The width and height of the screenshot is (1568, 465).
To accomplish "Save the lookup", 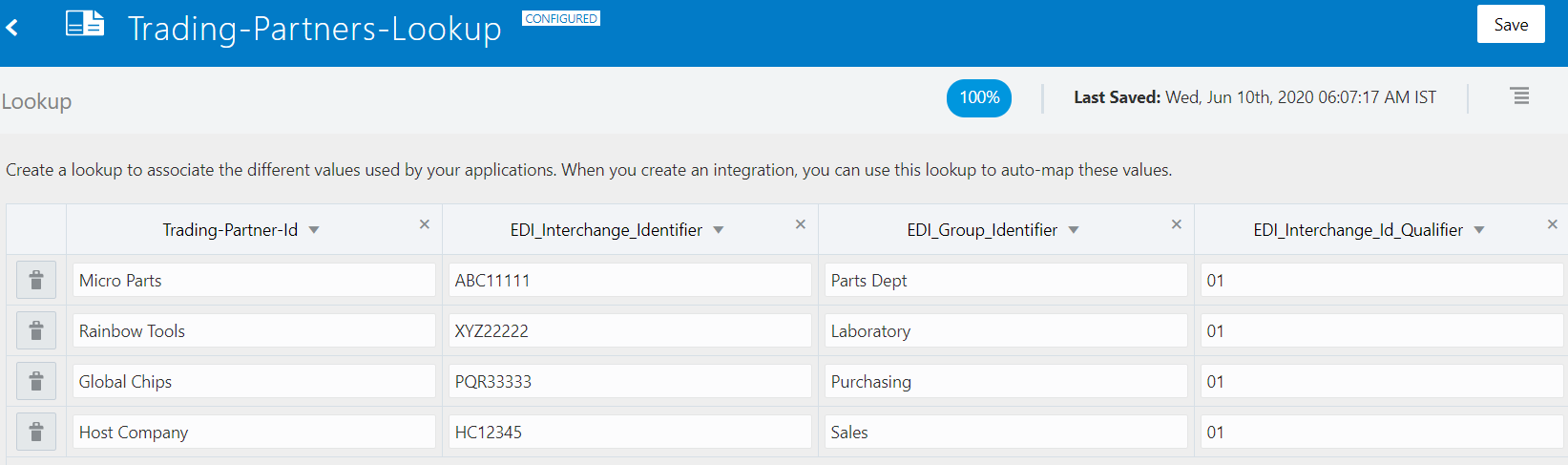I will pyautogui.click(x=1511, y=25).
